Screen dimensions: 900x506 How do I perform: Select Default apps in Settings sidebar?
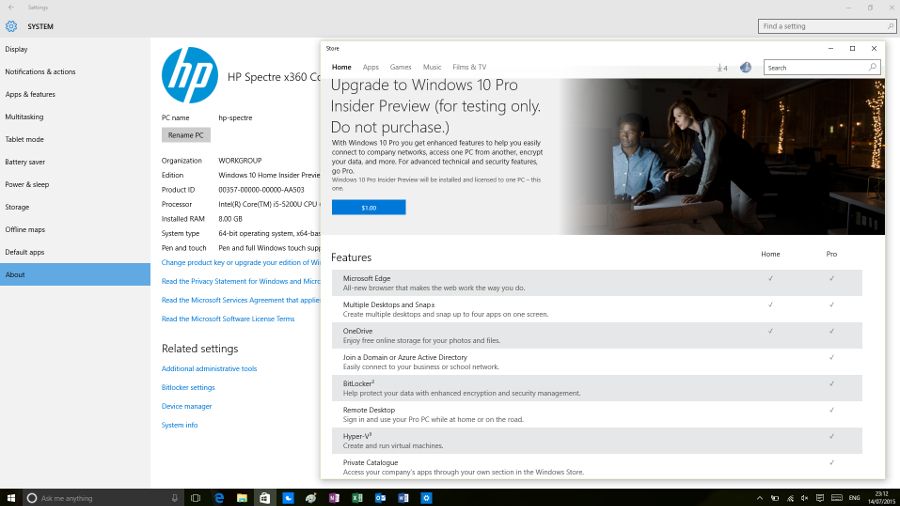[75, 252]
